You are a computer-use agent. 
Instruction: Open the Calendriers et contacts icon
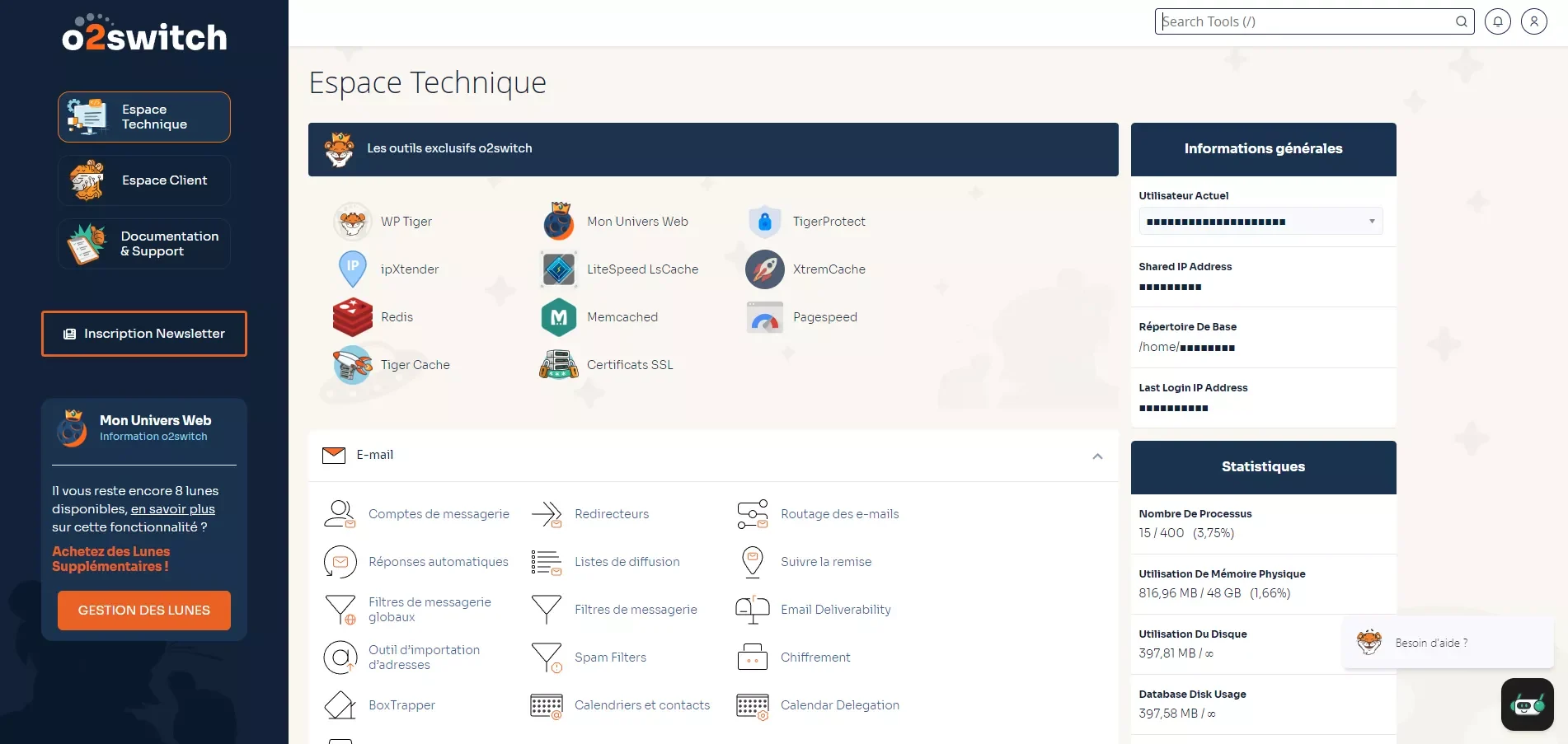point(547,705)
